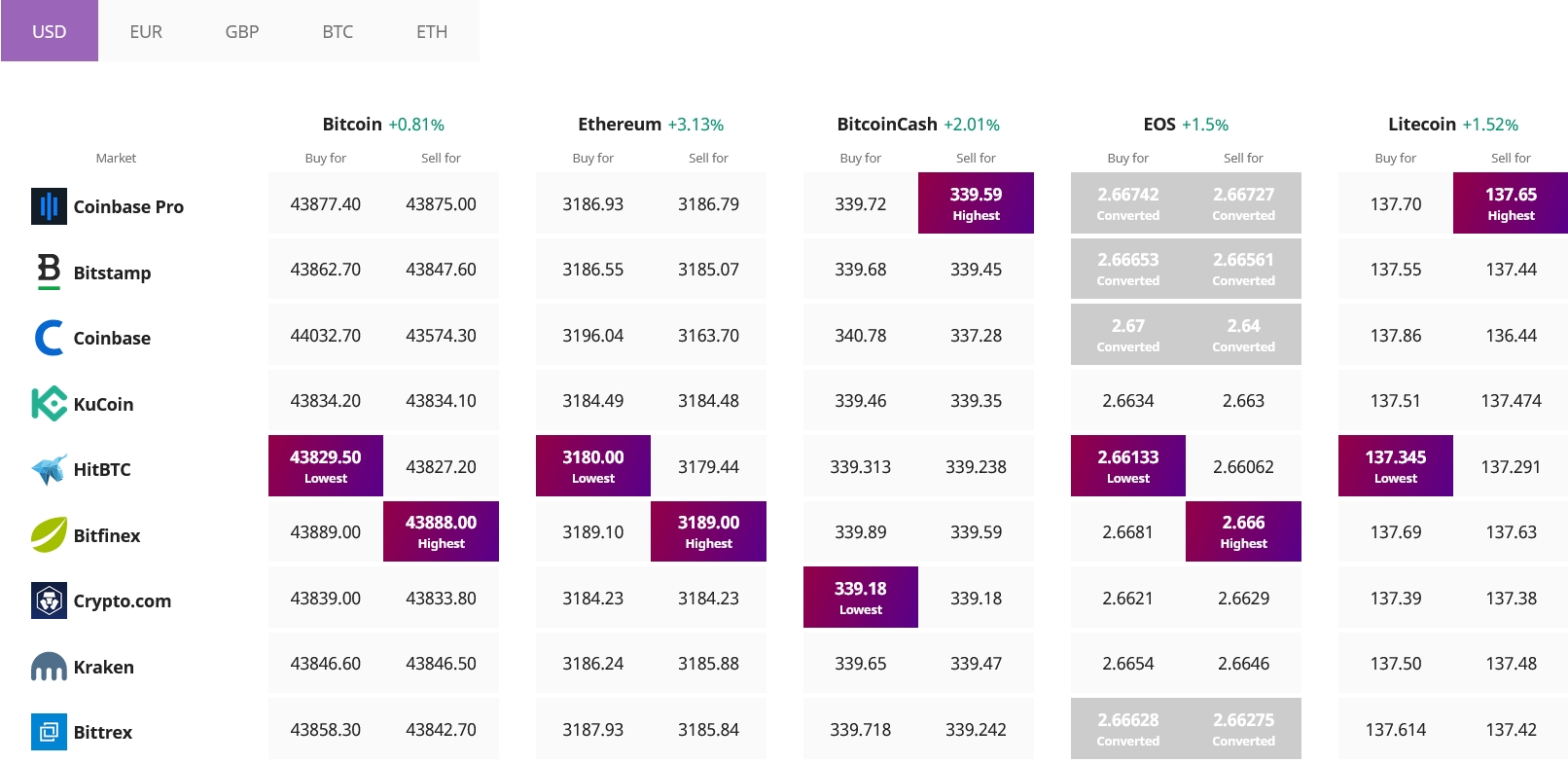Click the KuCoin logo icon
This screenshot has width=1568, height=764.
(49, 404)
